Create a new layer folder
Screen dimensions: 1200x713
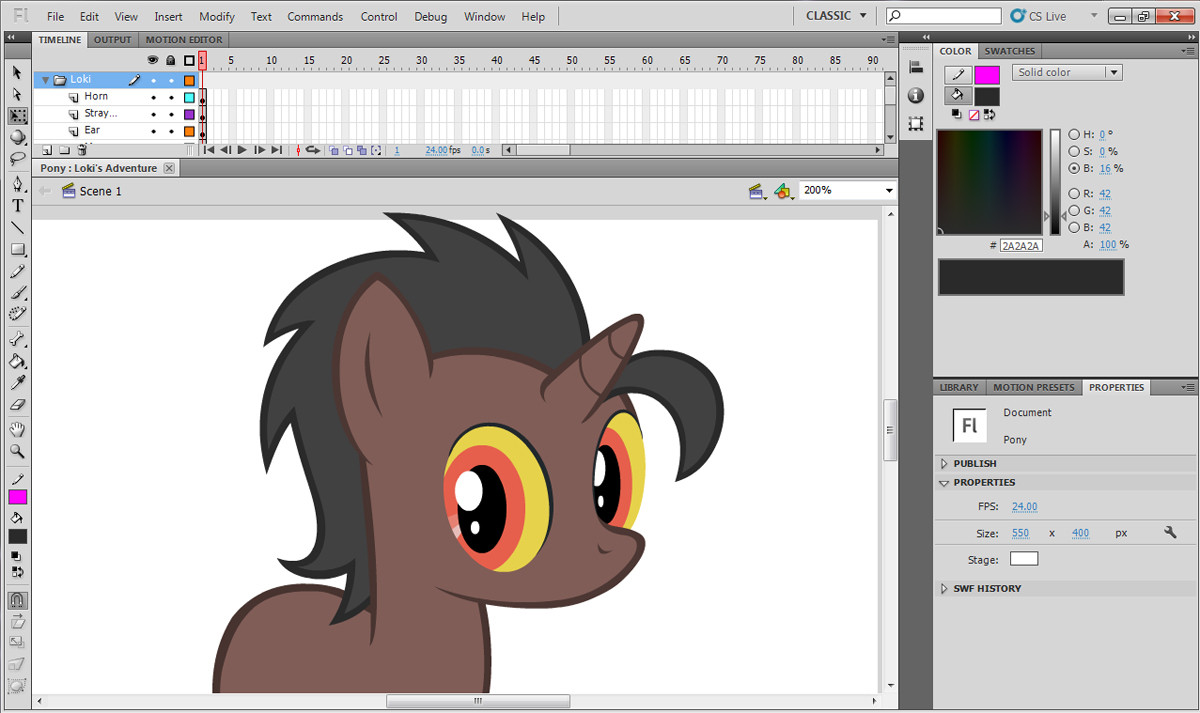pyautogui.click(x=64, y=150)
